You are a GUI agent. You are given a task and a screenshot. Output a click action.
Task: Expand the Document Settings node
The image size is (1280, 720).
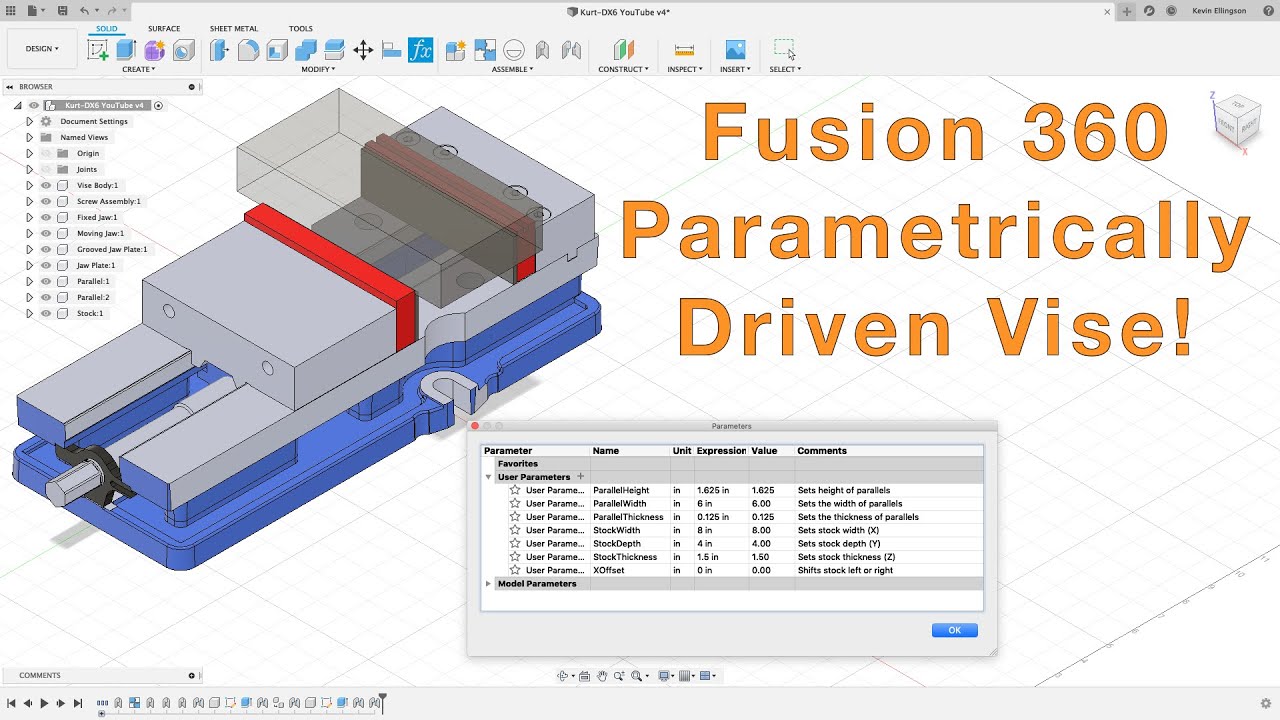[x=30, y=121]
